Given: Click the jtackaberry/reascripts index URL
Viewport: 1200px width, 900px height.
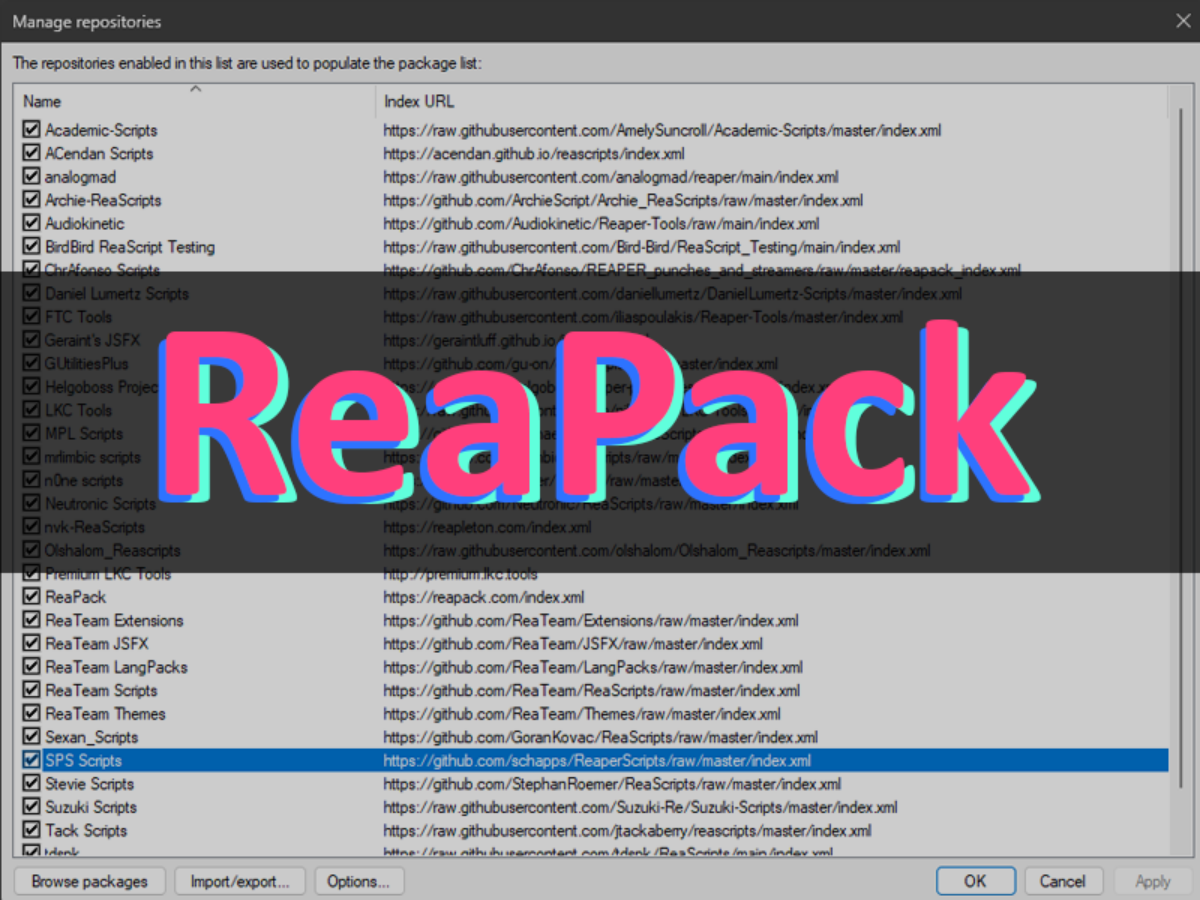Looking at the screenshot, I should tap(627, 831).
